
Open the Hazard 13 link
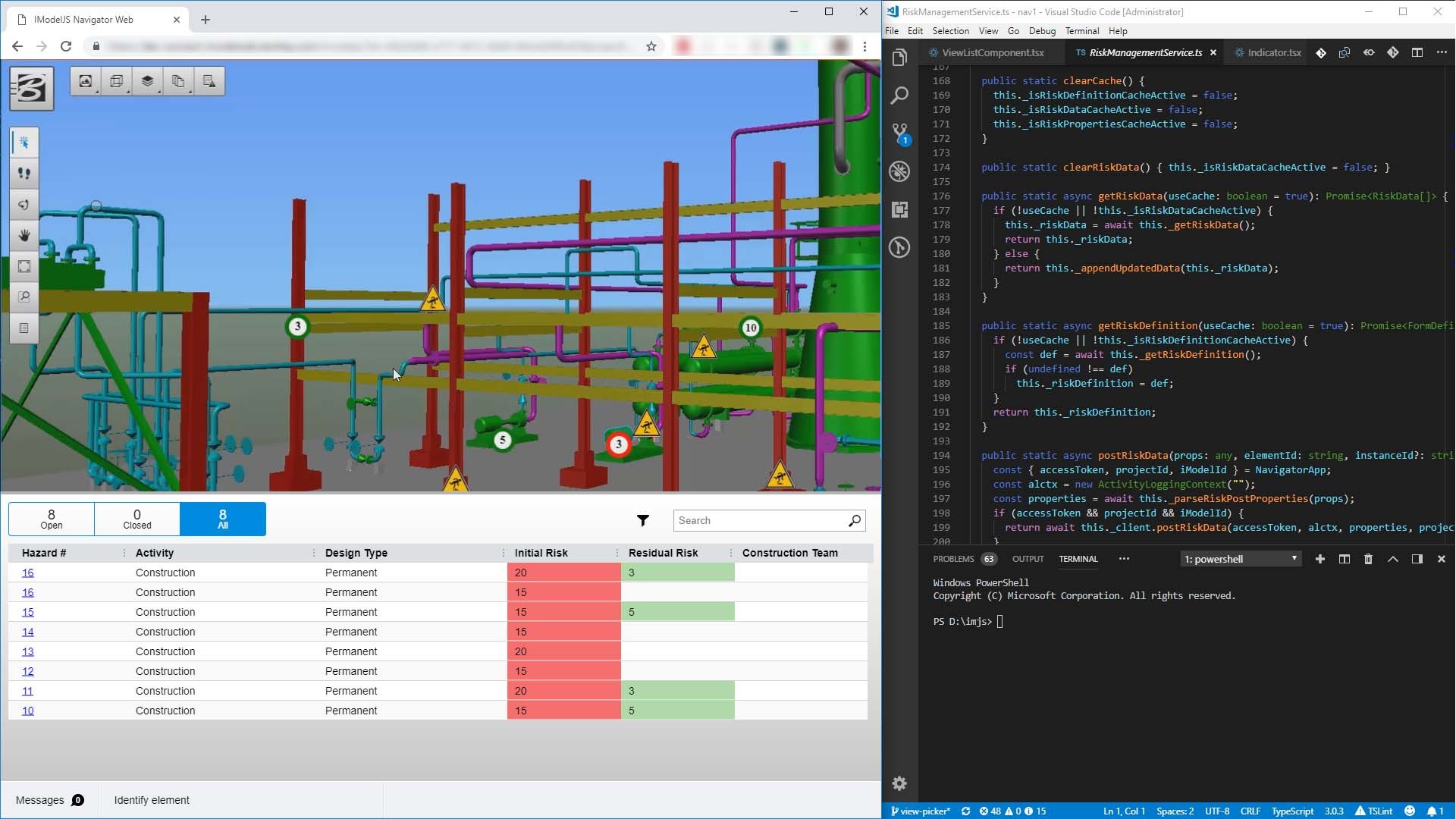(x=28, y=651)
